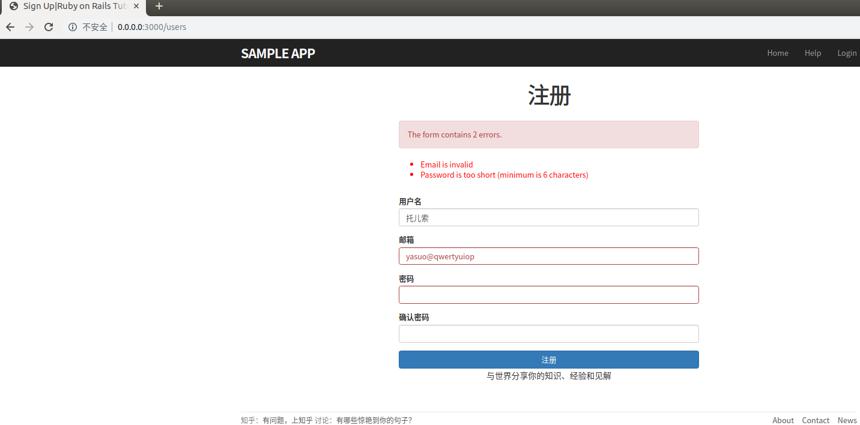This screenshot has width=860, height=425.
Task: Open the Contact footer link
Action: tap(815, 420)
